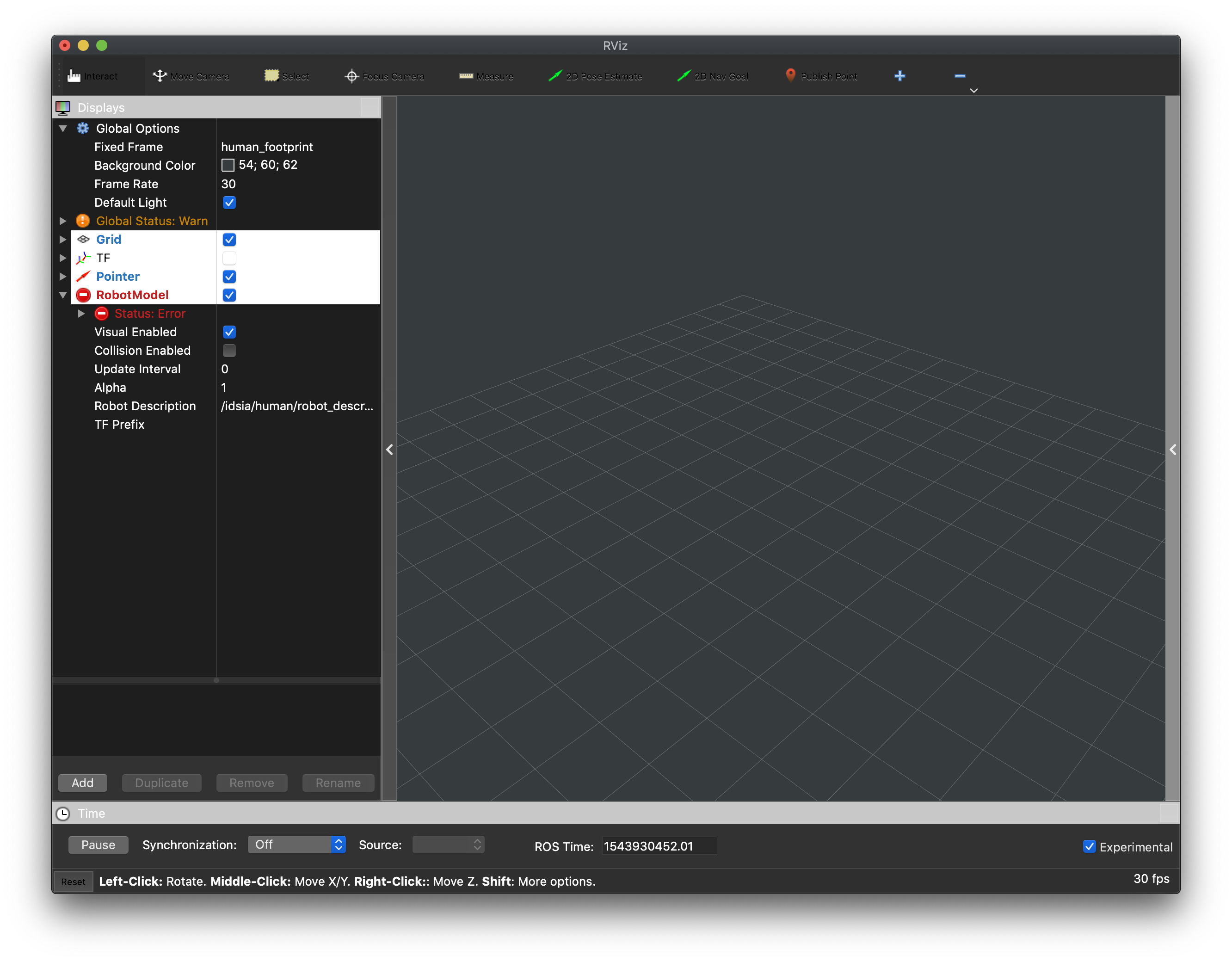The height and width of the screenshot is (962, 1232).
Task: Add a new tool with the plus icon
Action: pyautogui.click(x=900, y=75)
